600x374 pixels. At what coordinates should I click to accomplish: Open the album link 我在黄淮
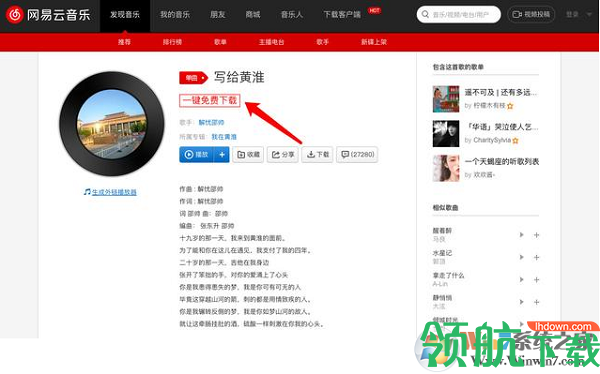click(x=224, y=137)
